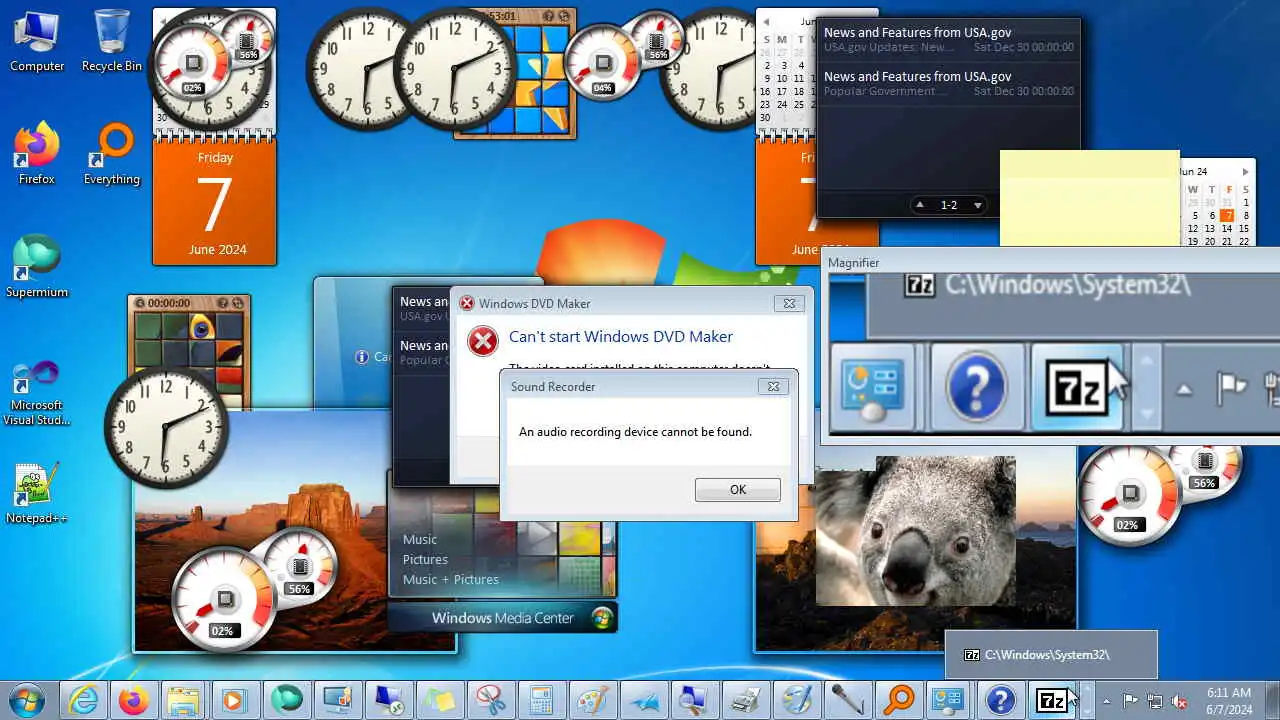The width and height of the screenshot is (1280, 720).
Task: Launch Internet Explorer from the taskbar
Action: (x=83, y=700)
